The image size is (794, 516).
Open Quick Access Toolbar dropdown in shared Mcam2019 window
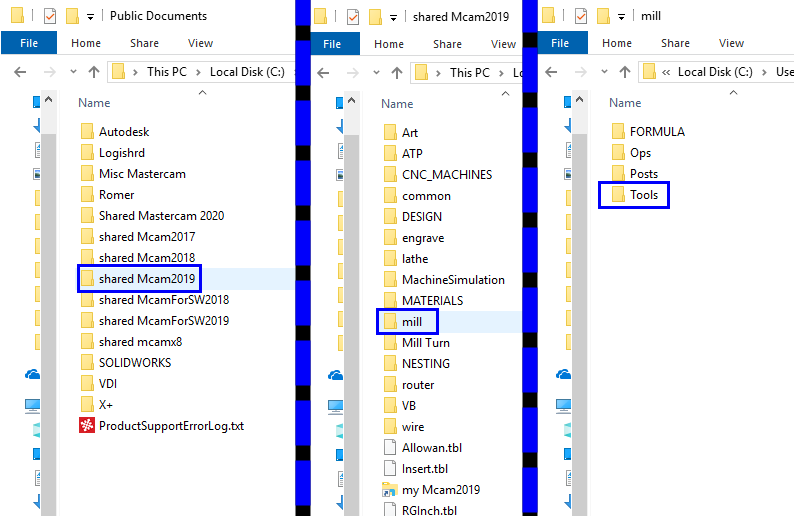[x=393, y=18]
